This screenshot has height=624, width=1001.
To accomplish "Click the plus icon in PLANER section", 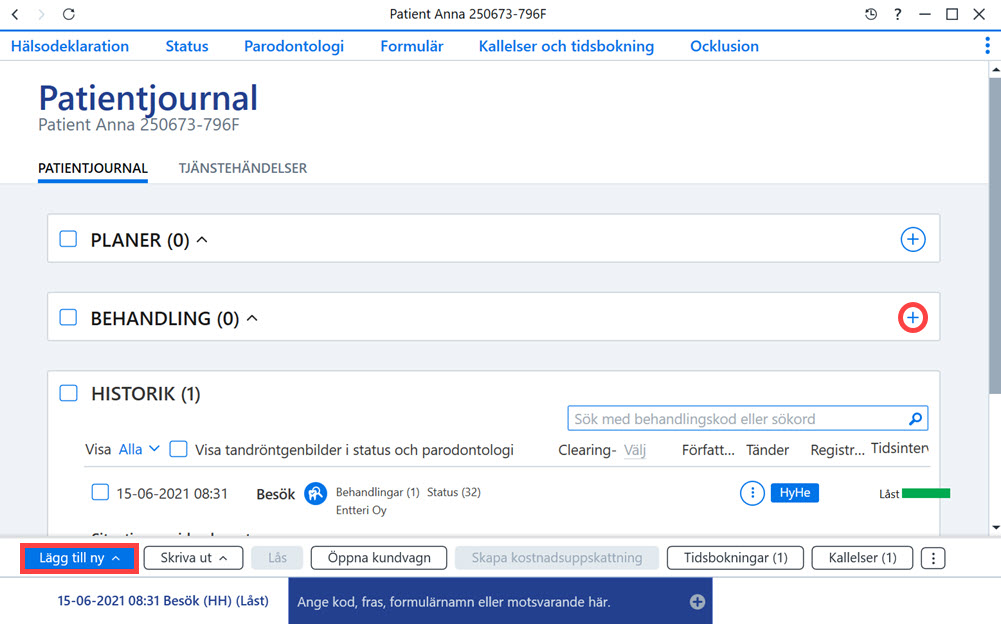I will (x=913, y=240).
